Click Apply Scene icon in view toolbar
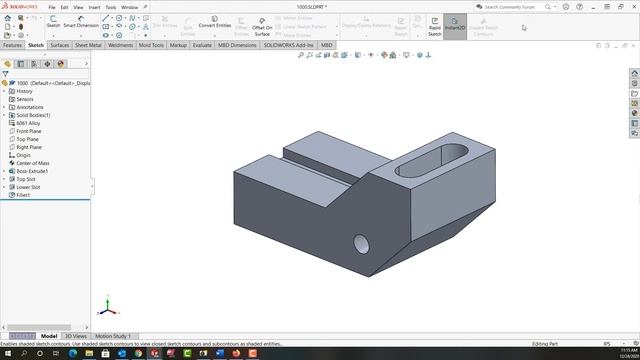Screen dimensions: 640x360 point(393,55)
